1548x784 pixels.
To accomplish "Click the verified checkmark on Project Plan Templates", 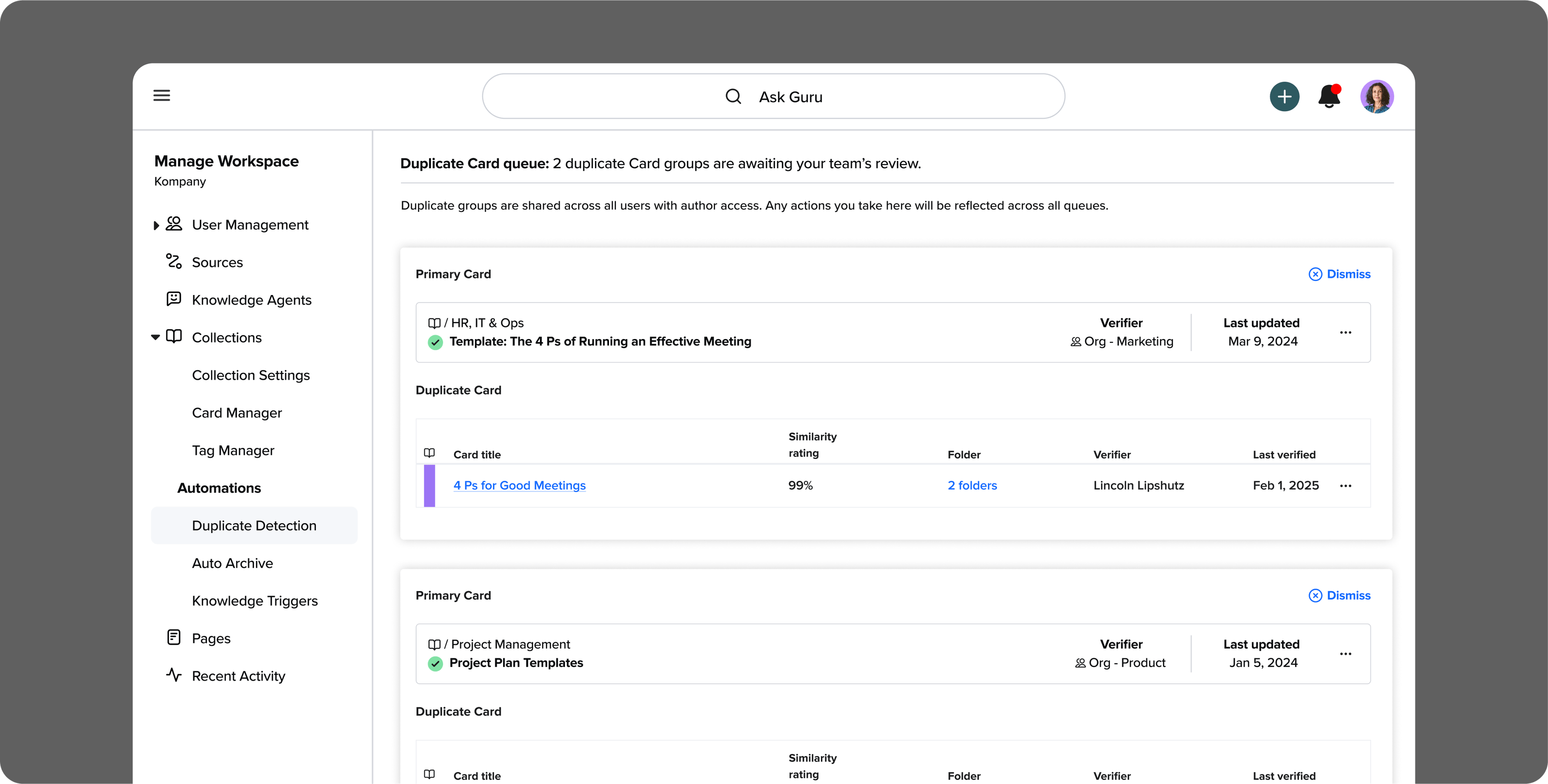I will pos(435,664).
